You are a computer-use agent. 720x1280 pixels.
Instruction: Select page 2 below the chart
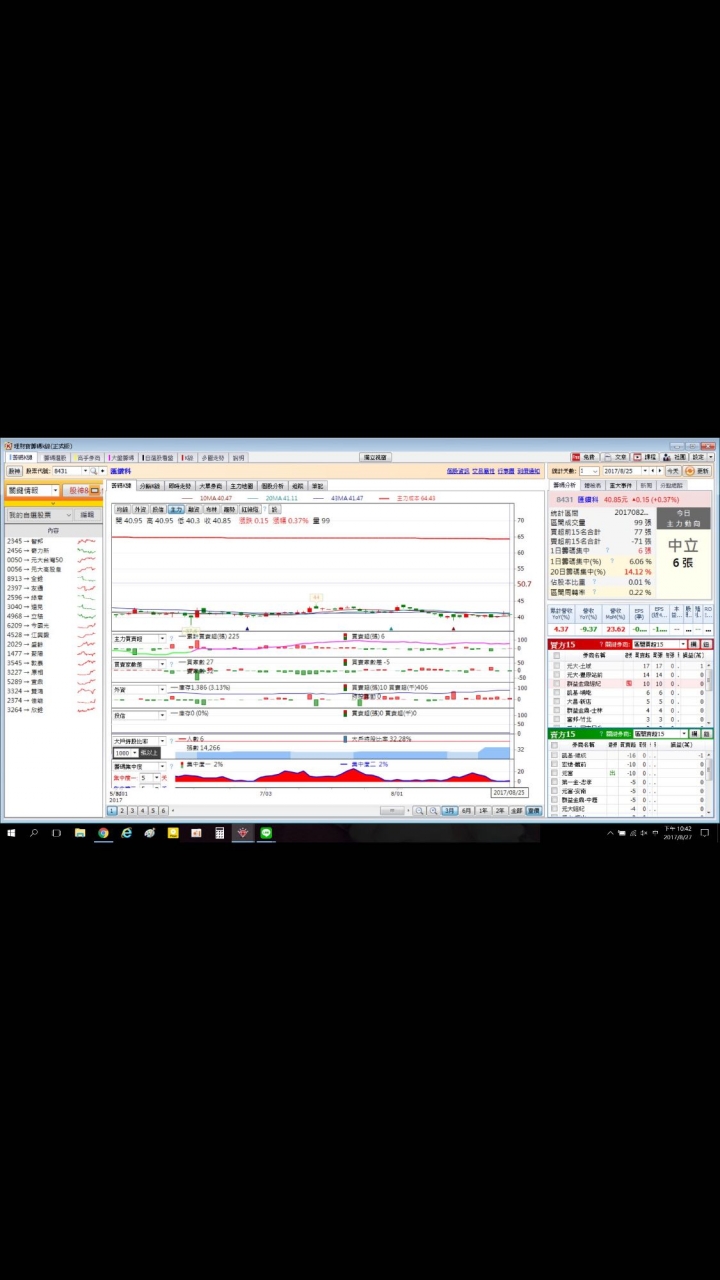122,811
